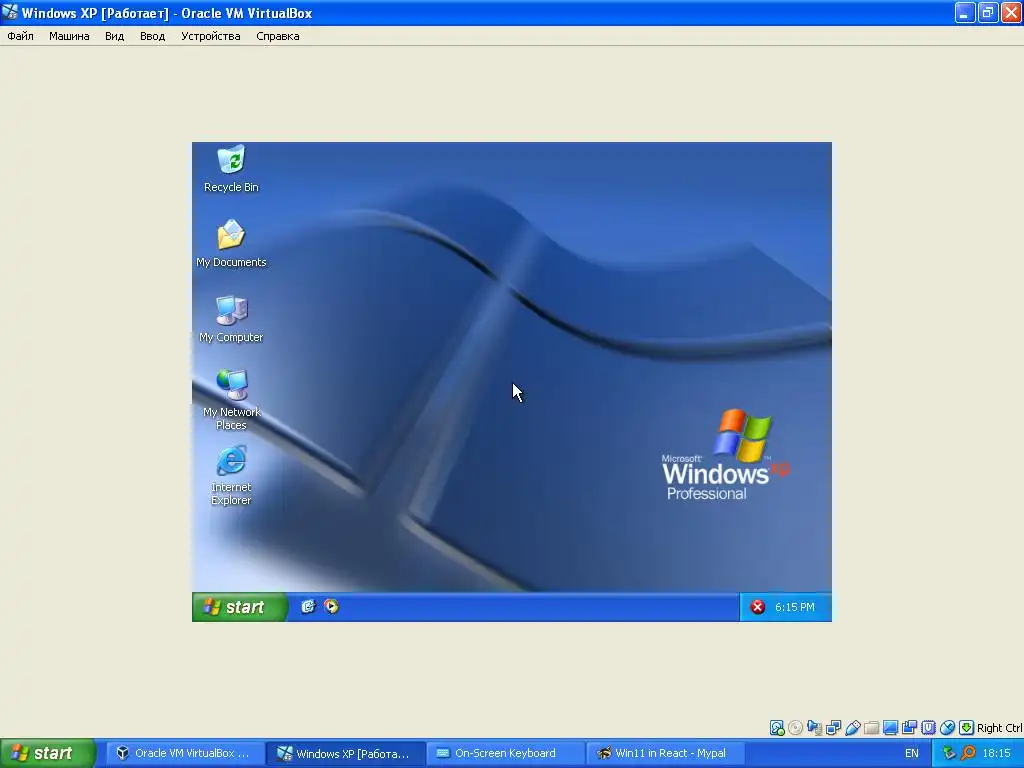Image resolution: width=1024 pixels, height=768 pixels.
Task: Open the Машина menu
Action: (69, 36)
